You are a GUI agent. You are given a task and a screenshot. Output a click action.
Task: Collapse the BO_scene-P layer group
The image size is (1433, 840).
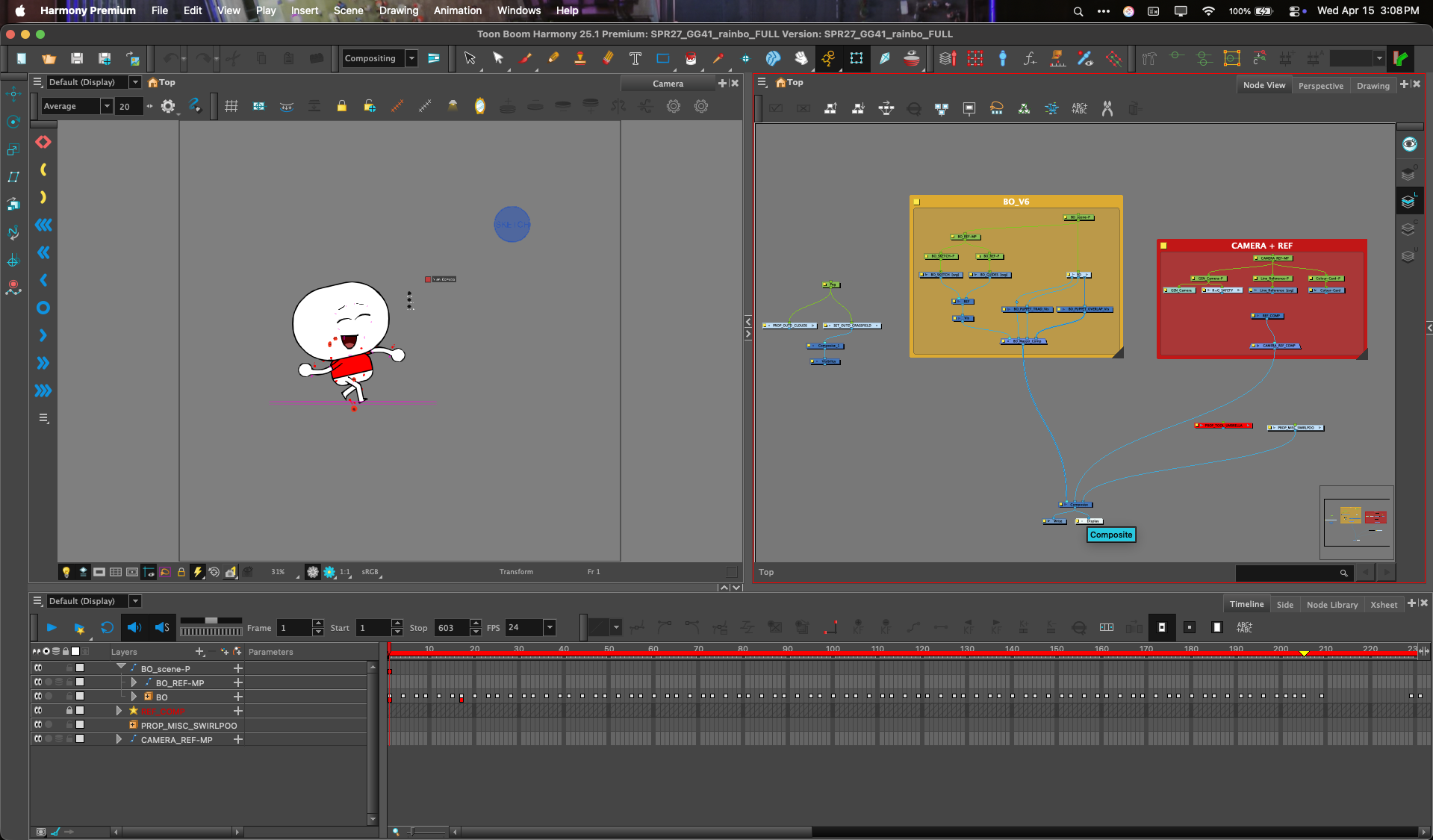(x=121, y=666)
